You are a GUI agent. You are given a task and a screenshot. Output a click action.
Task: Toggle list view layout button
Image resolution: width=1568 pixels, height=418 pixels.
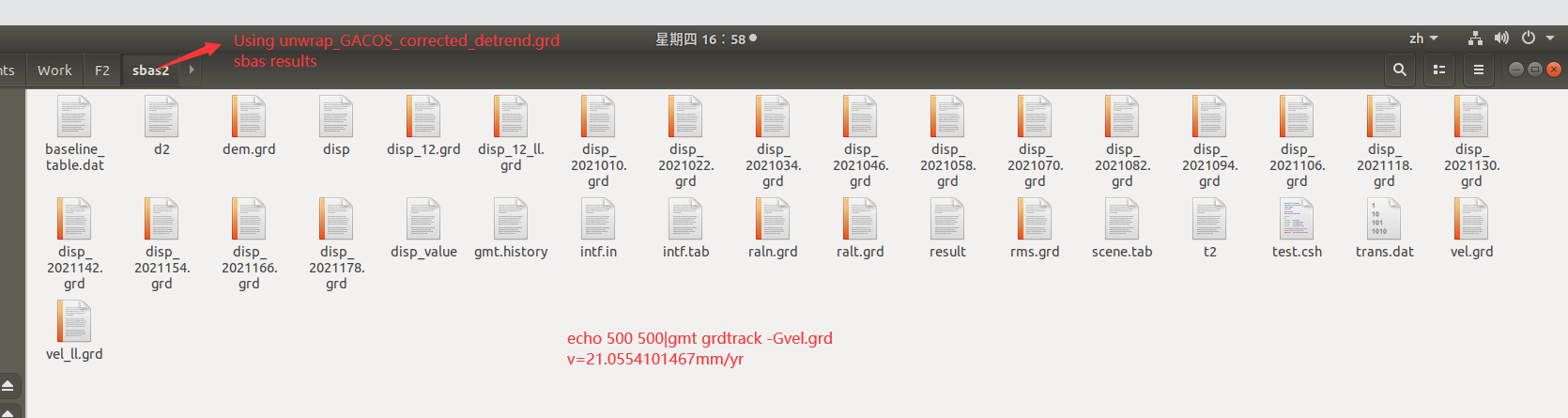tap(1439, 70)
